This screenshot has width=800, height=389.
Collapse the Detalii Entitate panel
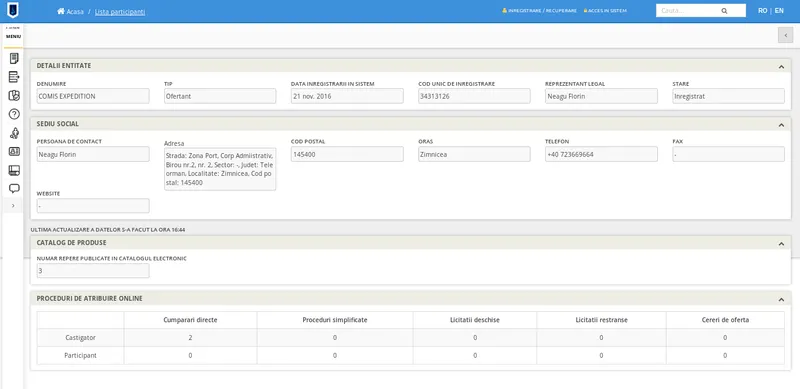[x=781, y=66]
